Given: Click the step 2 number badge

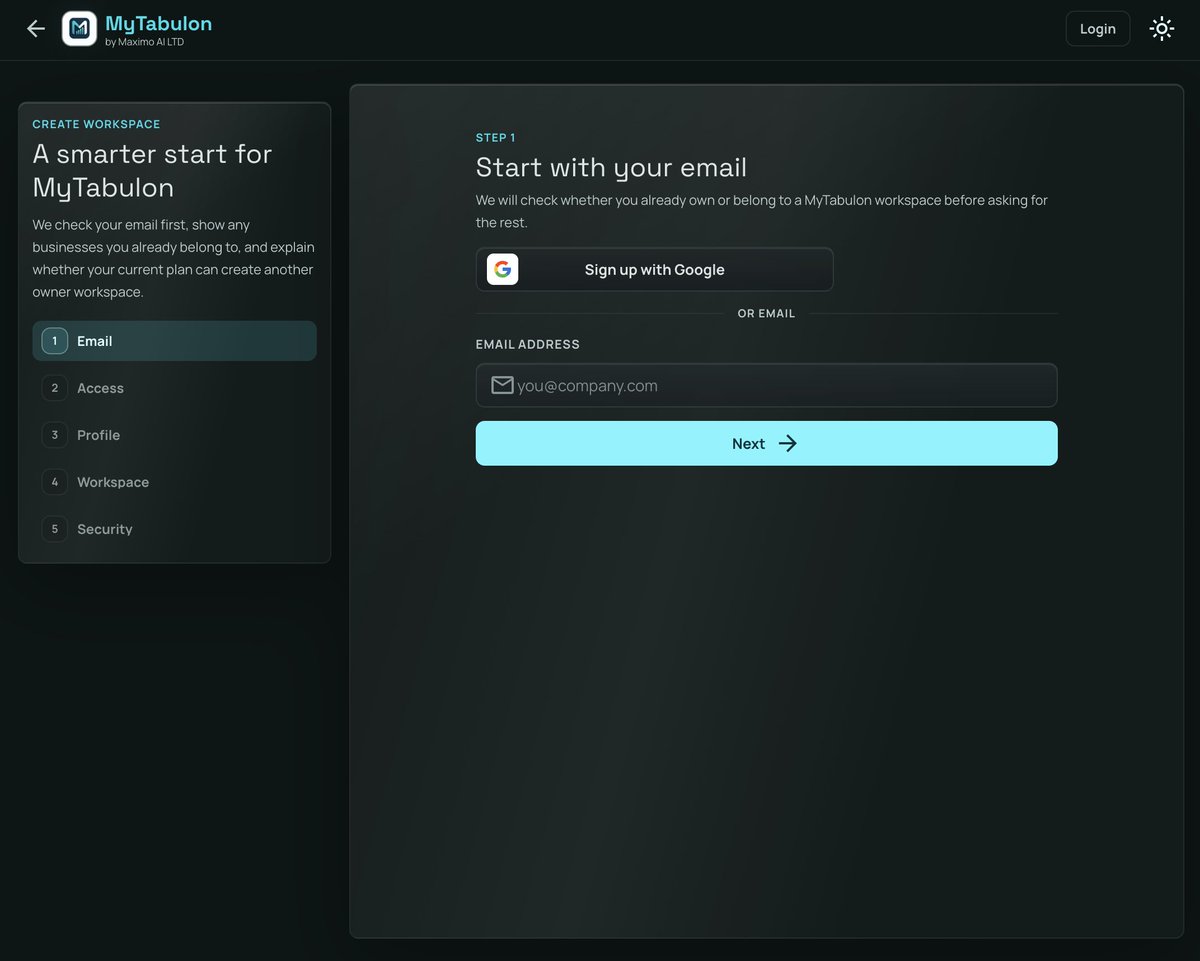Looking at the screenshot, I should [x=54, y=388].
